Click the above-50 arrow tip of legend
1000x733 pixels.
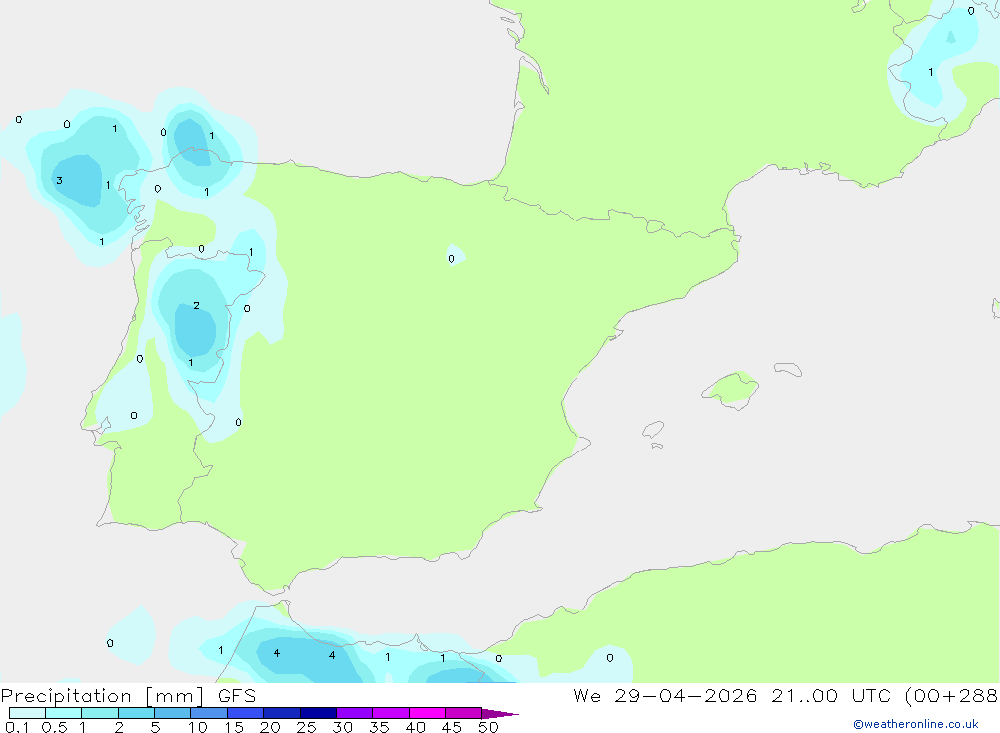point(500,714)
